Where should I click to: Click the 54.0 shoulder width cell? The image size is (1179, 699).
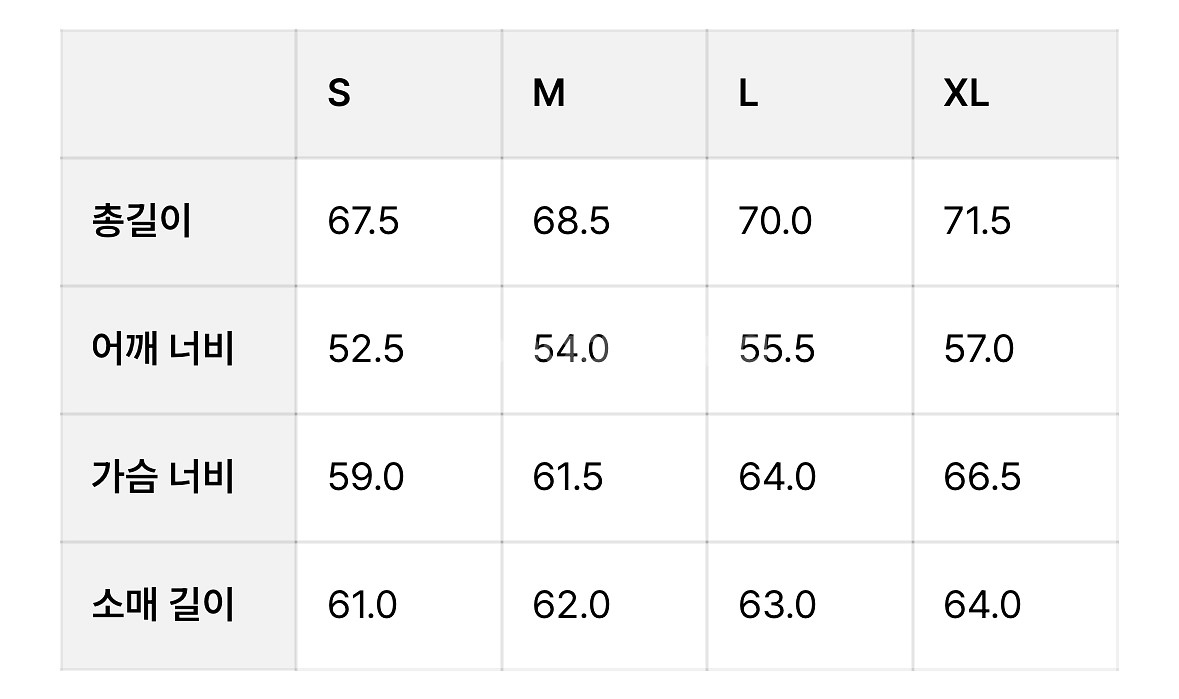pos(571,349)
